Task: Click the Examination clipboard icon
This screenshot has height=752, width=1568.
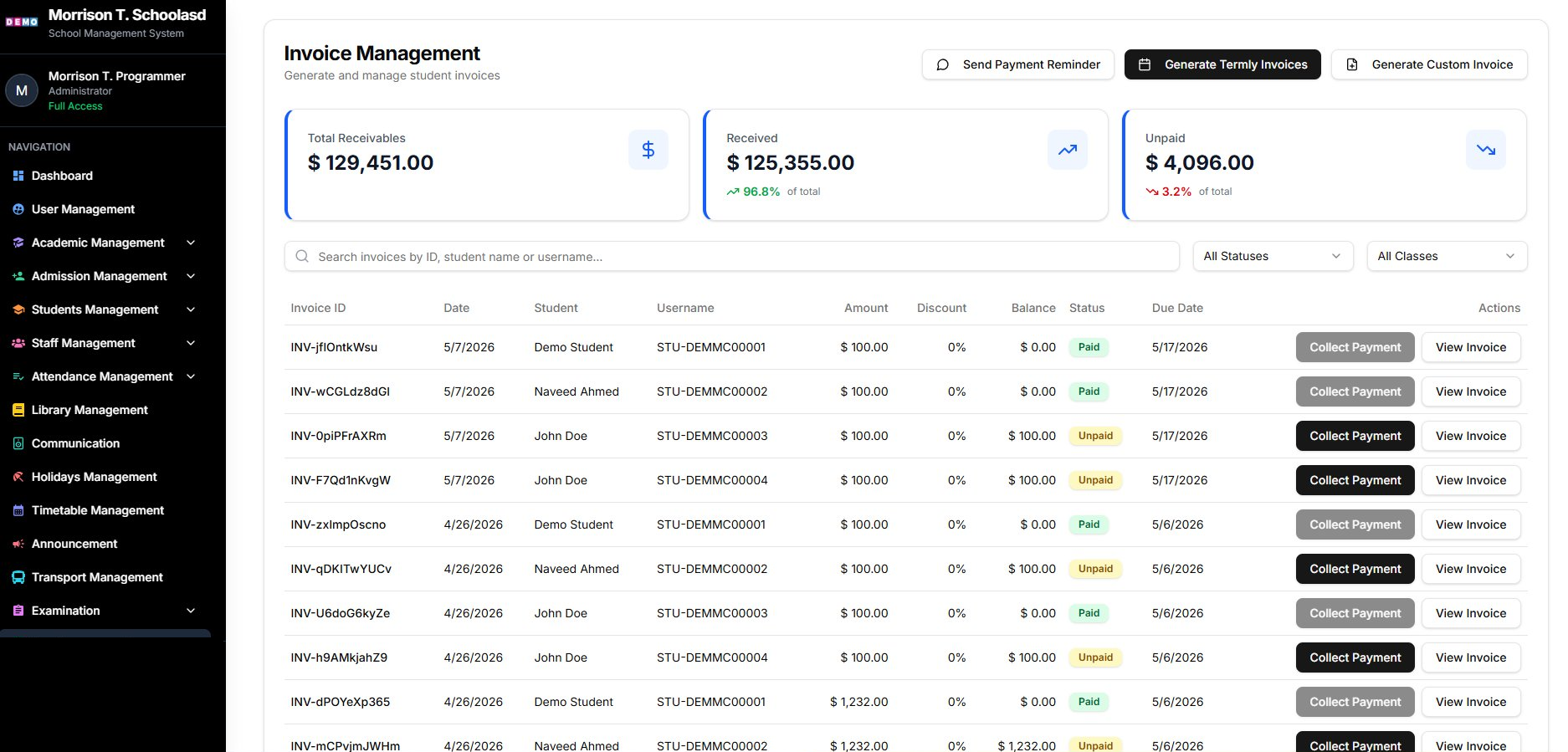Action: (x=18, y=611)
